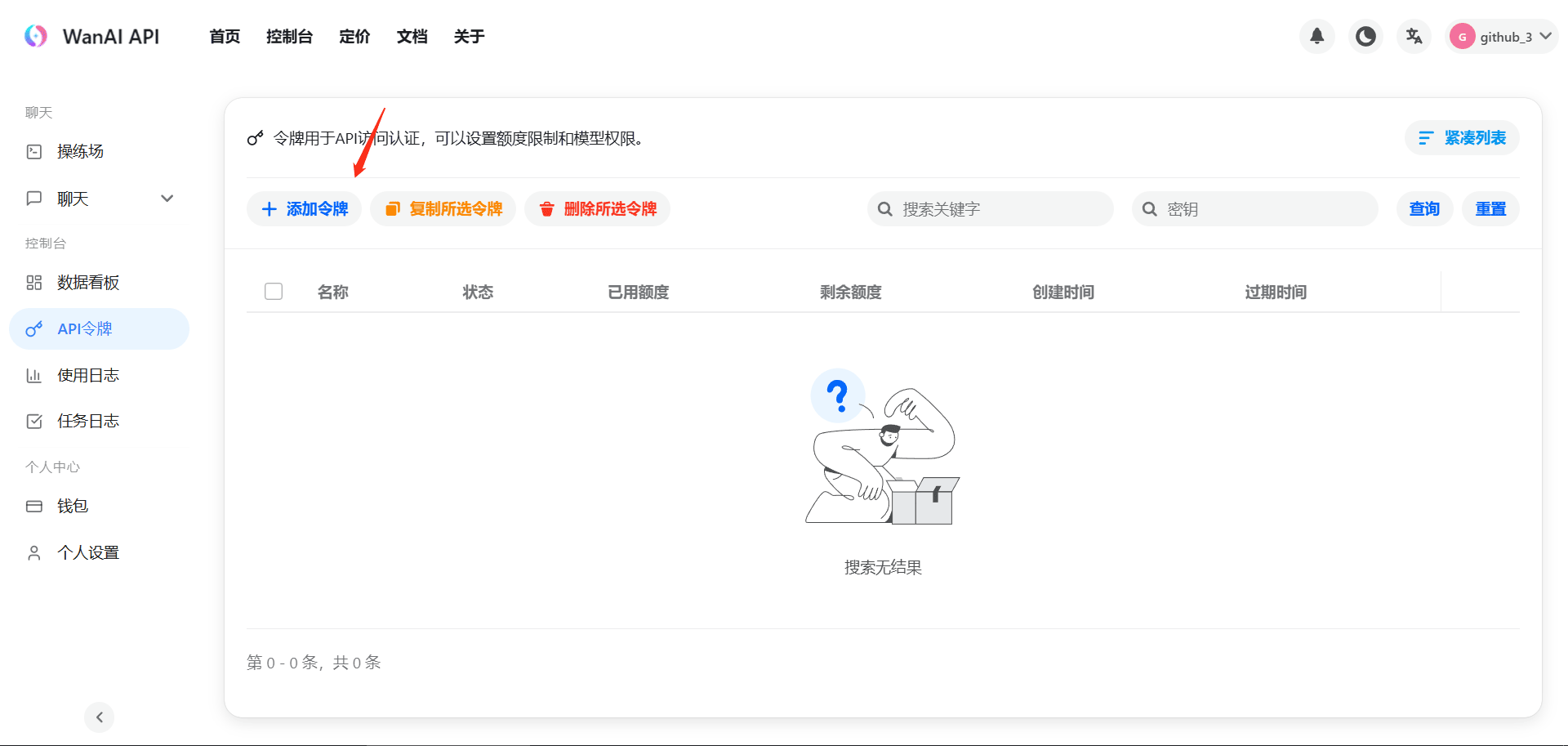Open 钱包 via the wallet icon
The image size is (1568, 746).
click(33, 505)
